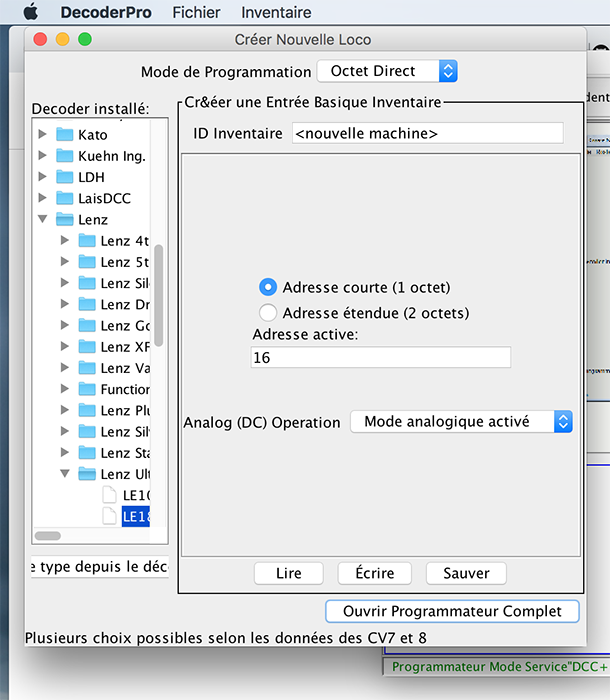Select the Lenz XF folder icon
This screenshot has height=700, width=610.
[87, 346]
